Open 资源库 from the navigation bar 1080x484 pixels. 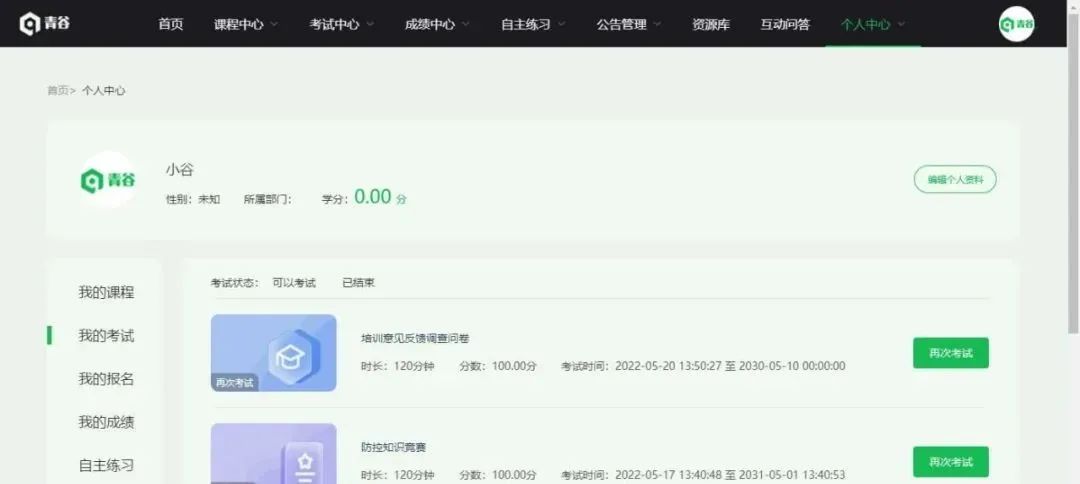709,24
